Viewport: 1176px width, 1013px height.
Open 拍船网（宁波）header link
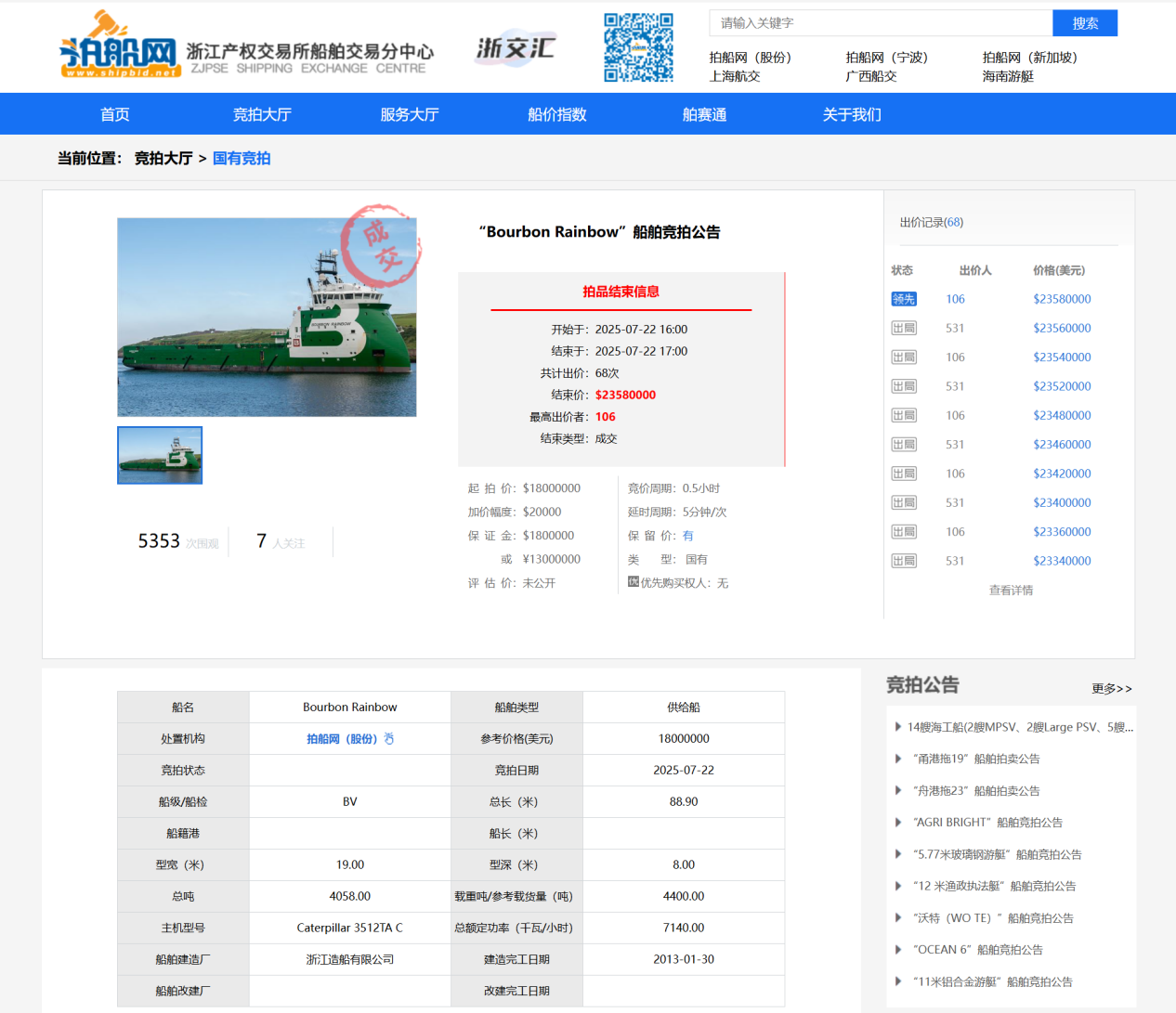[x=887, y=58]
